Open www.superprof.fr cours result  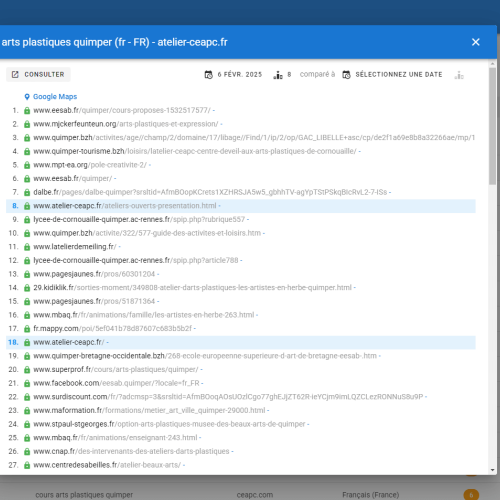click(x=116, y=370)
